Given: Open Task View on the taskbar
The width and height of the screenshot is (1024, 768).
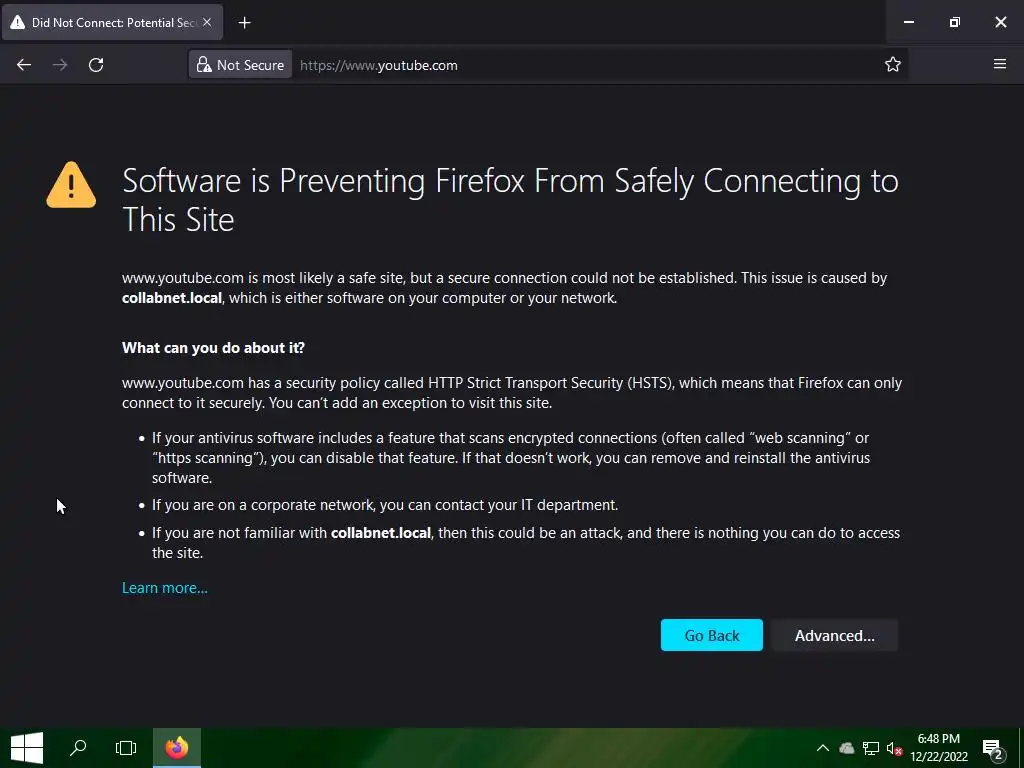Looking at the screenshot, I should [126, 748].
